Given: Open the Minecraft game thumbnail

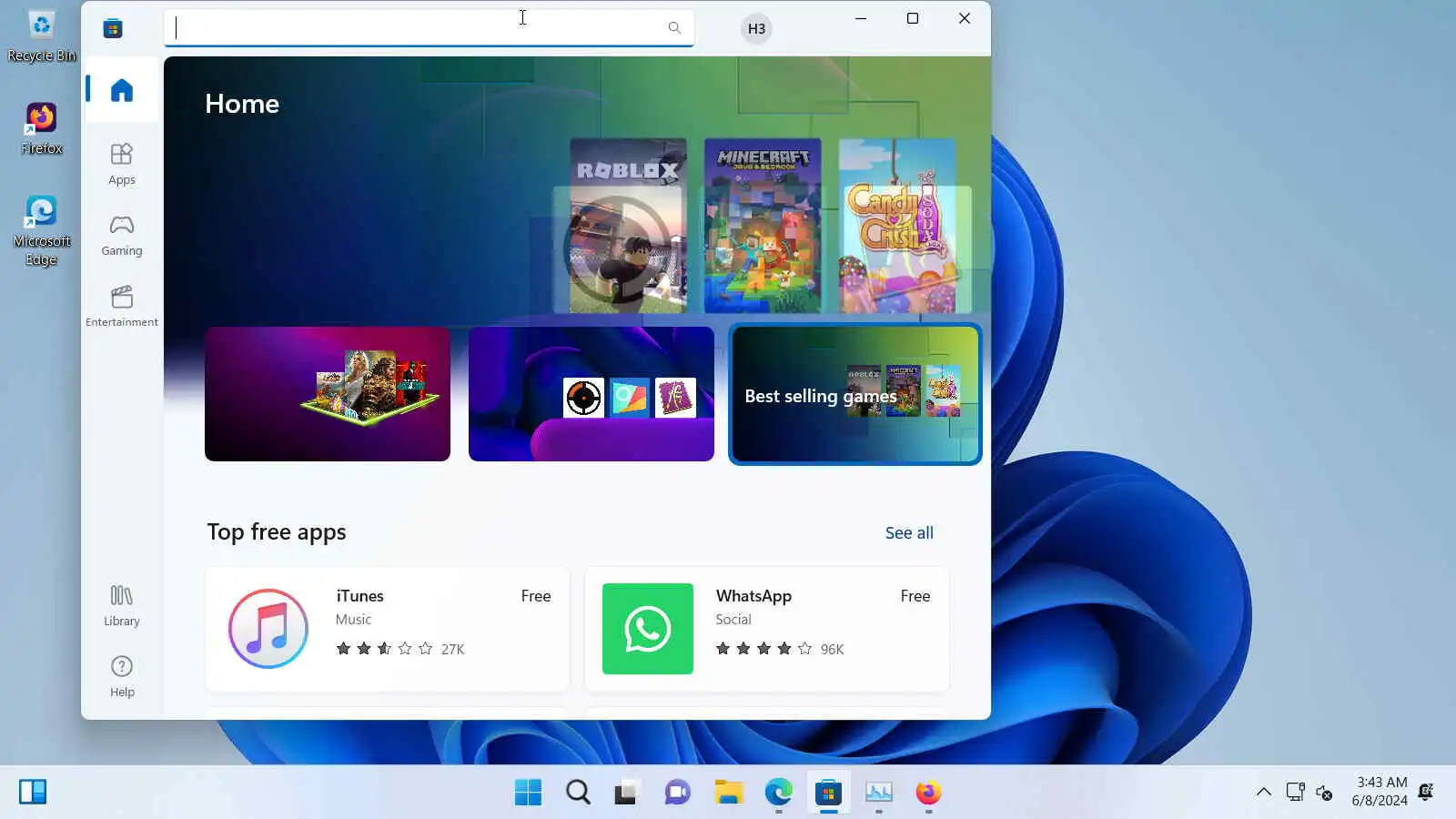Looking at the screenshot, I should [763, 226].
